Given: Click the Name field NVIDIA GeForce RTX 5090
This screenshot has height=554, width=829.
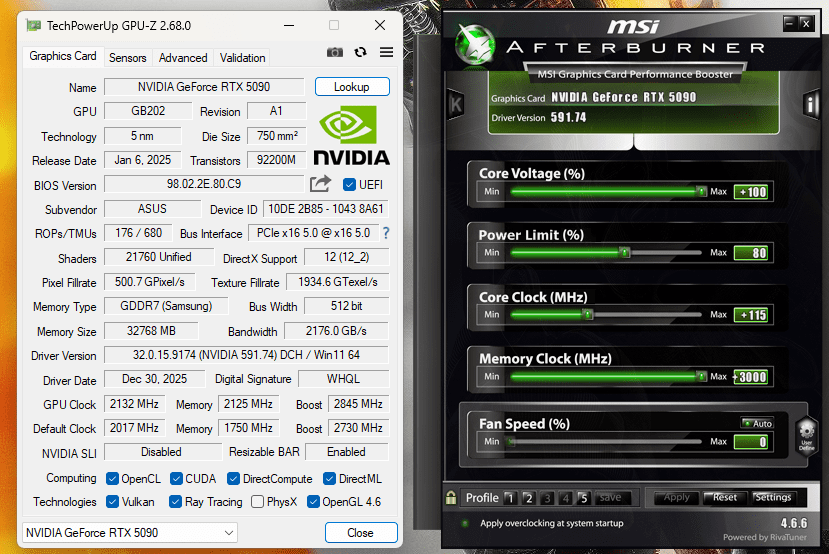Looking at the screenshot, I should (x=204, y=87).
